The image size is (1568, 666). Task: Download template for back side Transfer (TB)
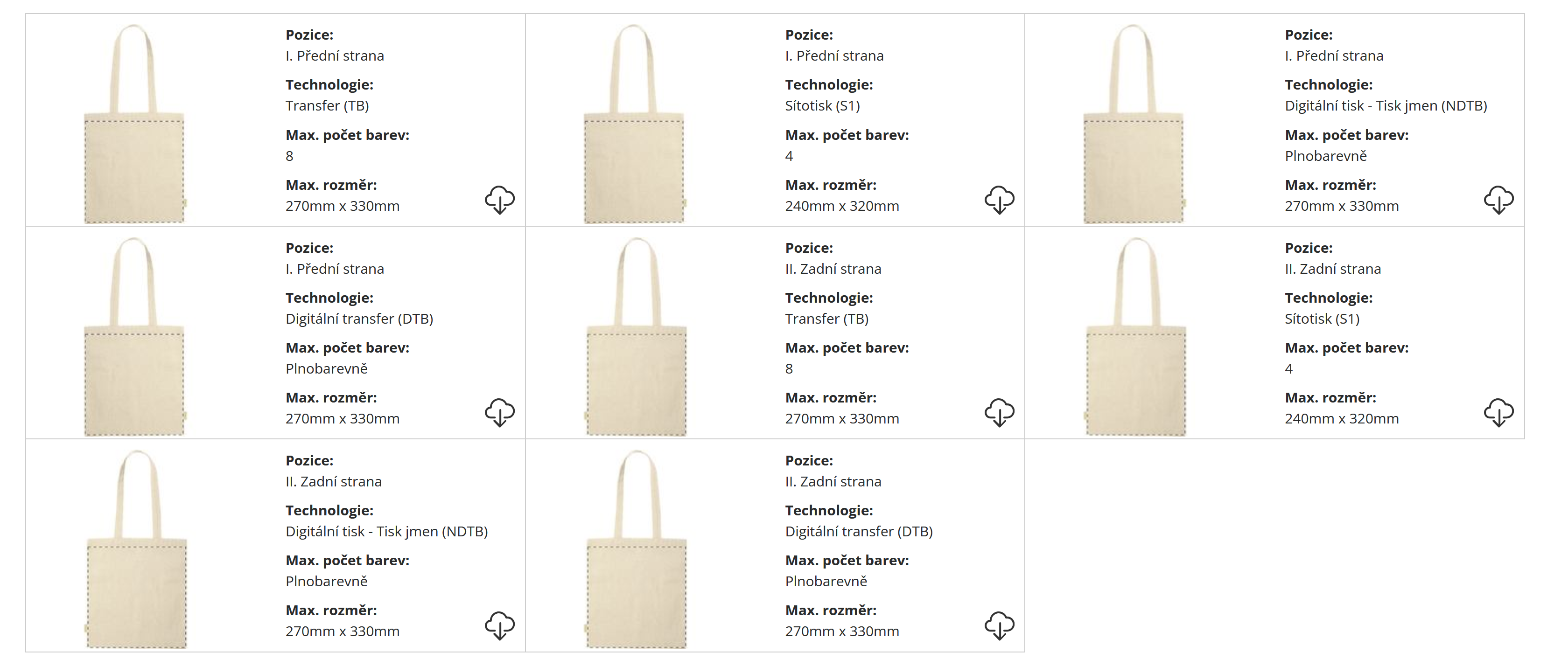click(999, 413)
